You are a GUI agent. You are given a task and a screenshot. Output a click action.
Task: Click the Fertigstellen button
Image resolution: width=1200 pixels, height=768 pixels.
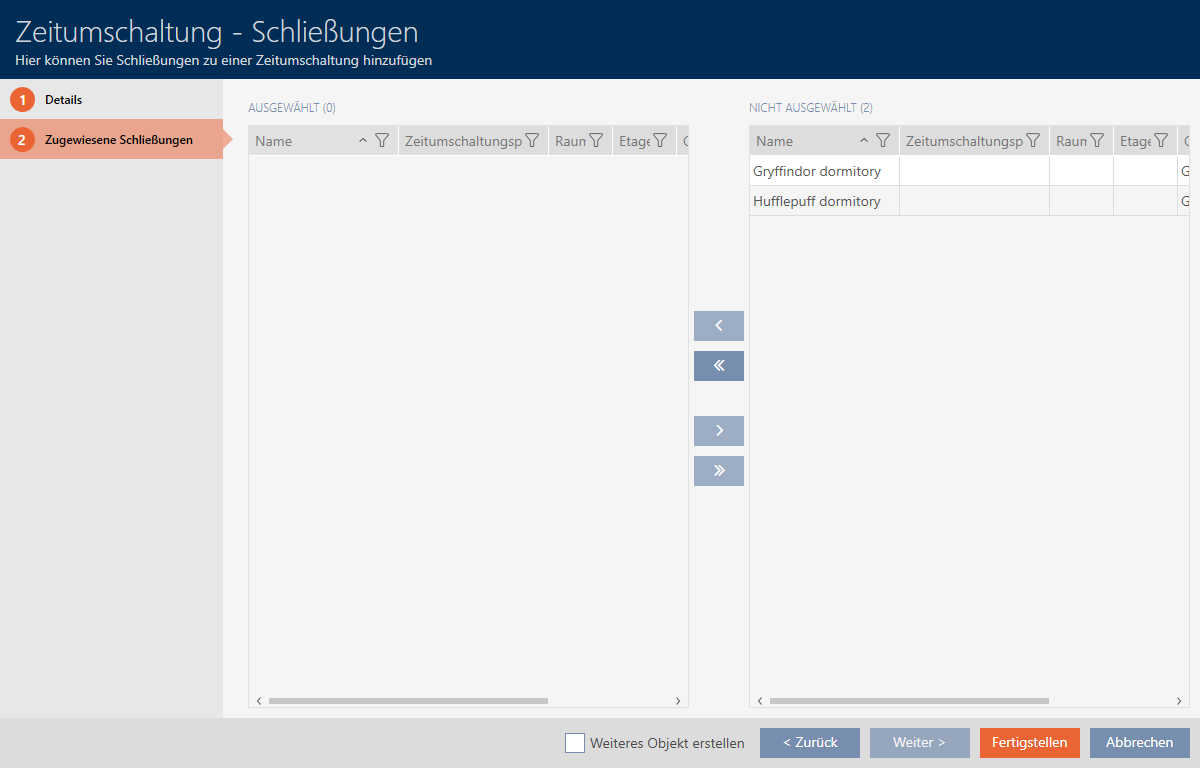(x=1029, y=743)
